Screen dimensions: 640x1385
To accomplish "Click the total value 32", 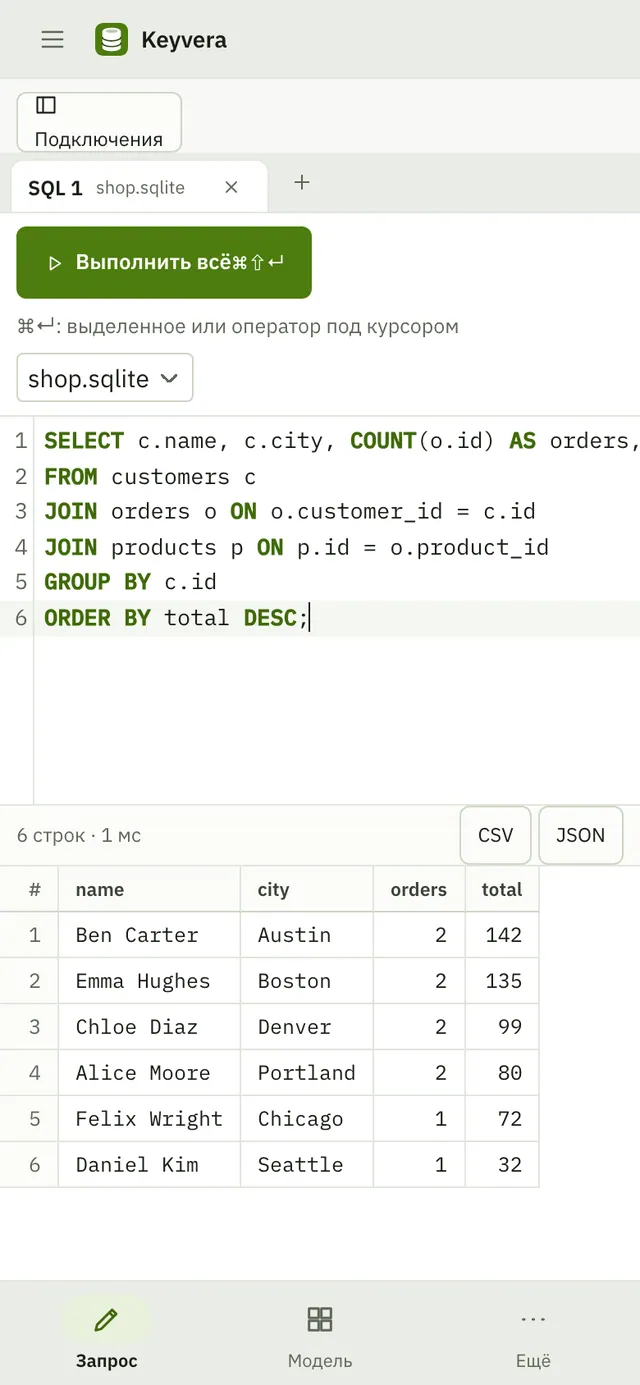I will coord(502,1165).
